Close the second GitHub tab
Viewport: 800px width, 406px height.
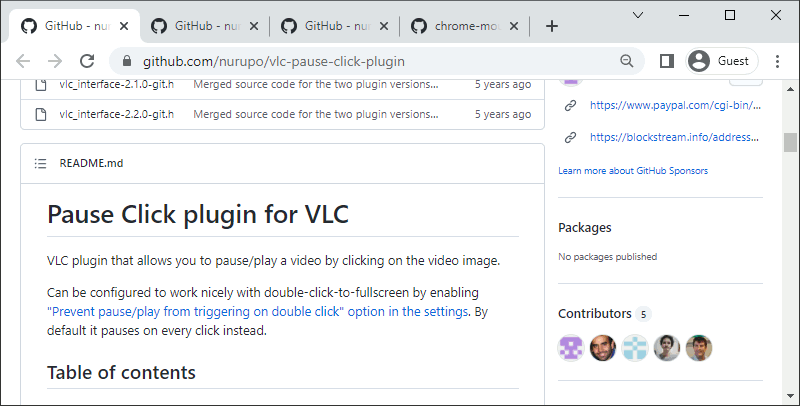coord(254,26)
